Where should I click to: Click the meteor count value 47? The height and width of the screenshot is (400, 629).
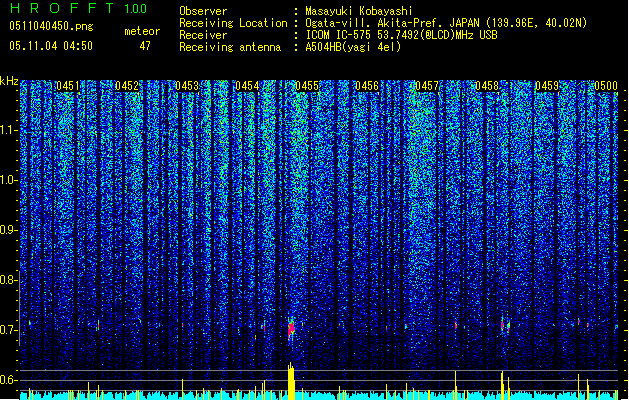coord(145,46)
